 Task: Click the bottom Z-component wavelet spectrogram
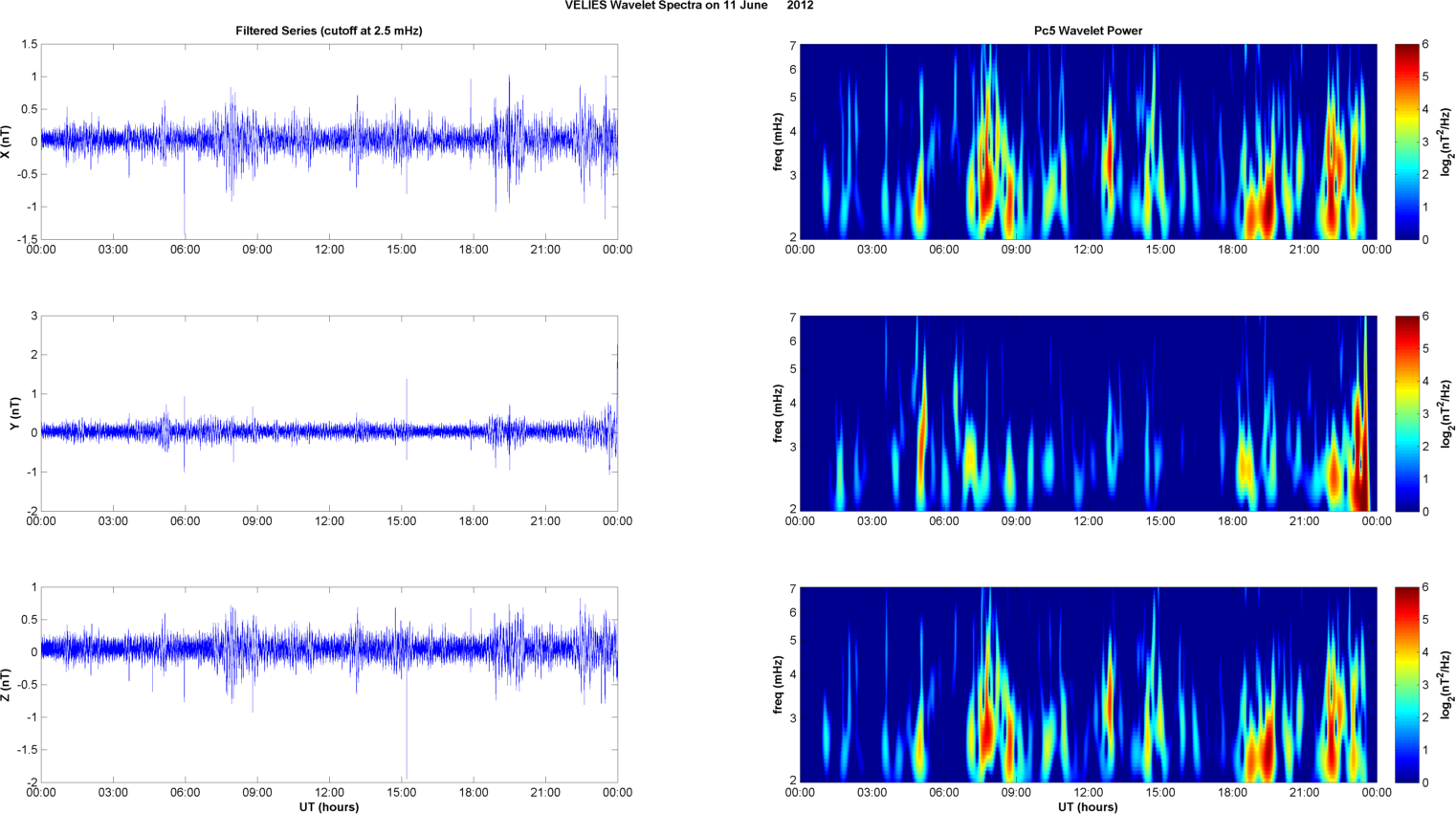click(x=1088, y=685)
